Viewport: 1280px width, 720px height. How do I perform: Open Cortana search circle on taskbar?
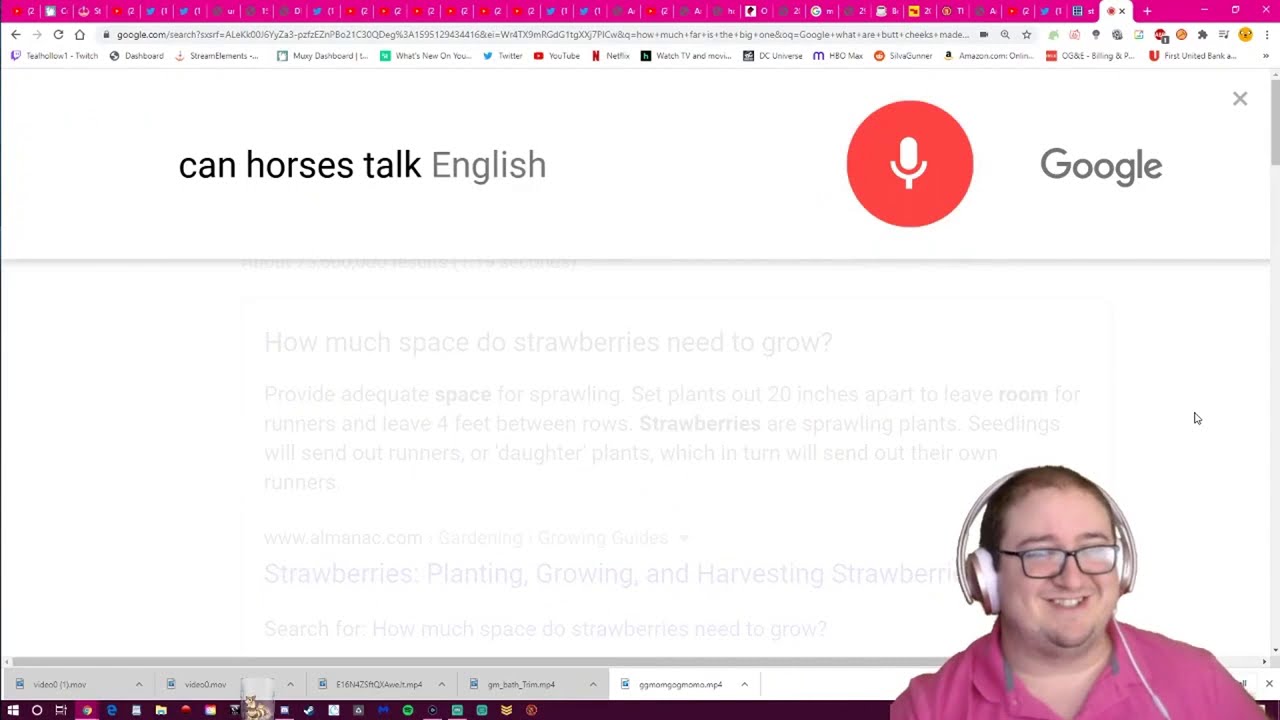[x=37, y=710]
